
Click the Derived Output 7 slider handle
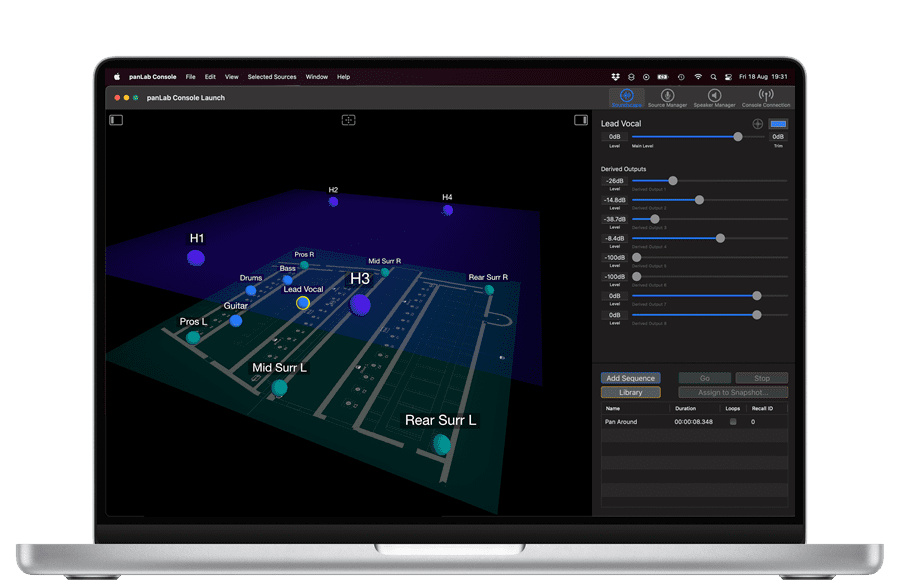point(757,296)
